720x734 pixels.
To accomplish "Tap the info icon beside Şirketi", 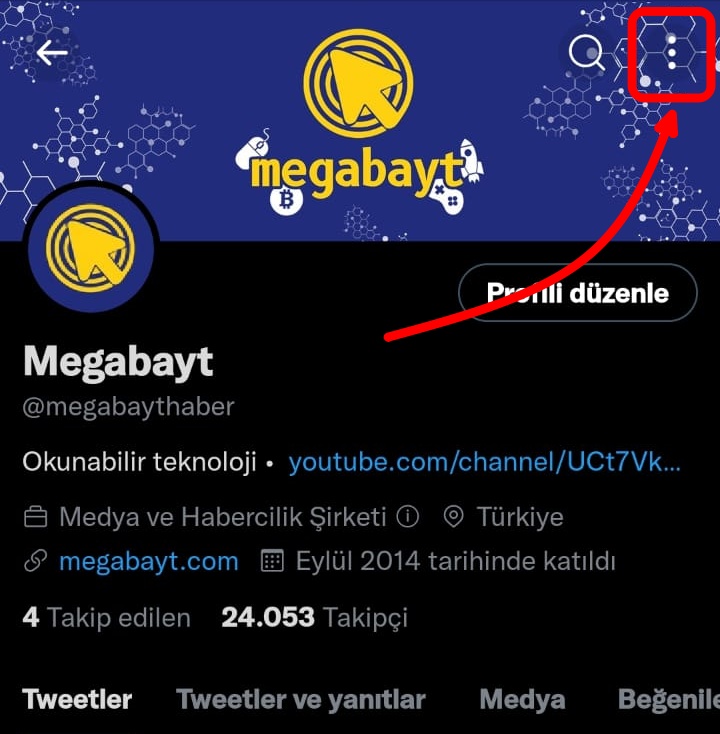I will [x=407, y=516].
